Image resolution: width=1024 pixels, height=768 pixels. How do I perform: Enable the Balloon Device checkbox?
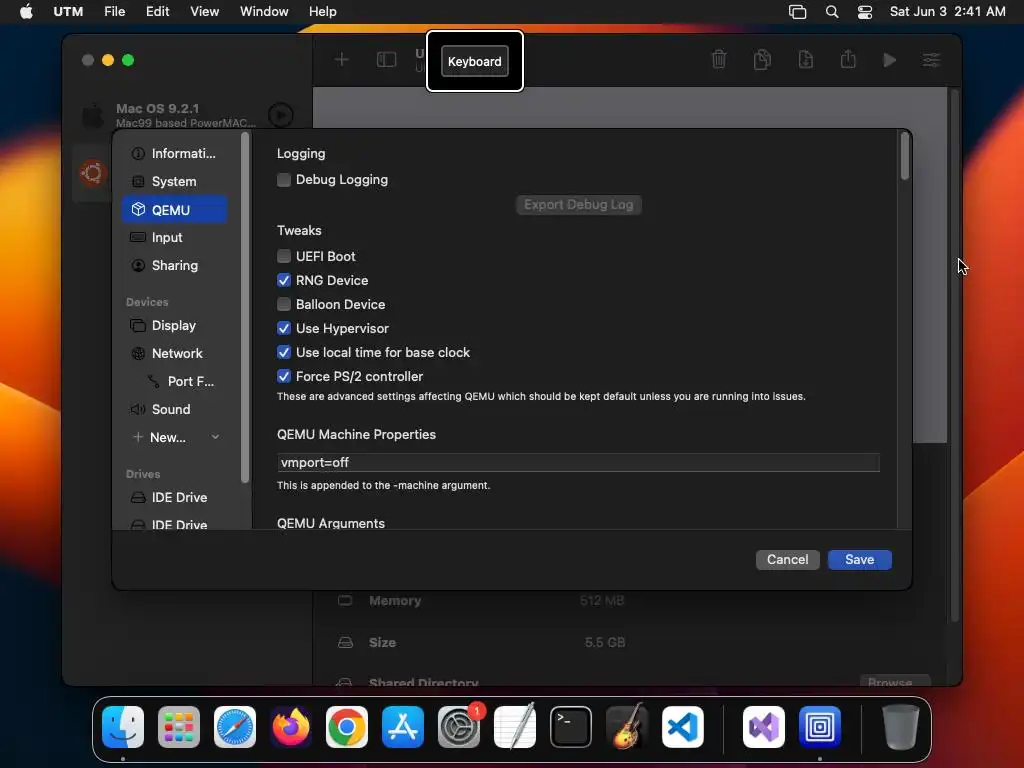click(x=283, y=304)
